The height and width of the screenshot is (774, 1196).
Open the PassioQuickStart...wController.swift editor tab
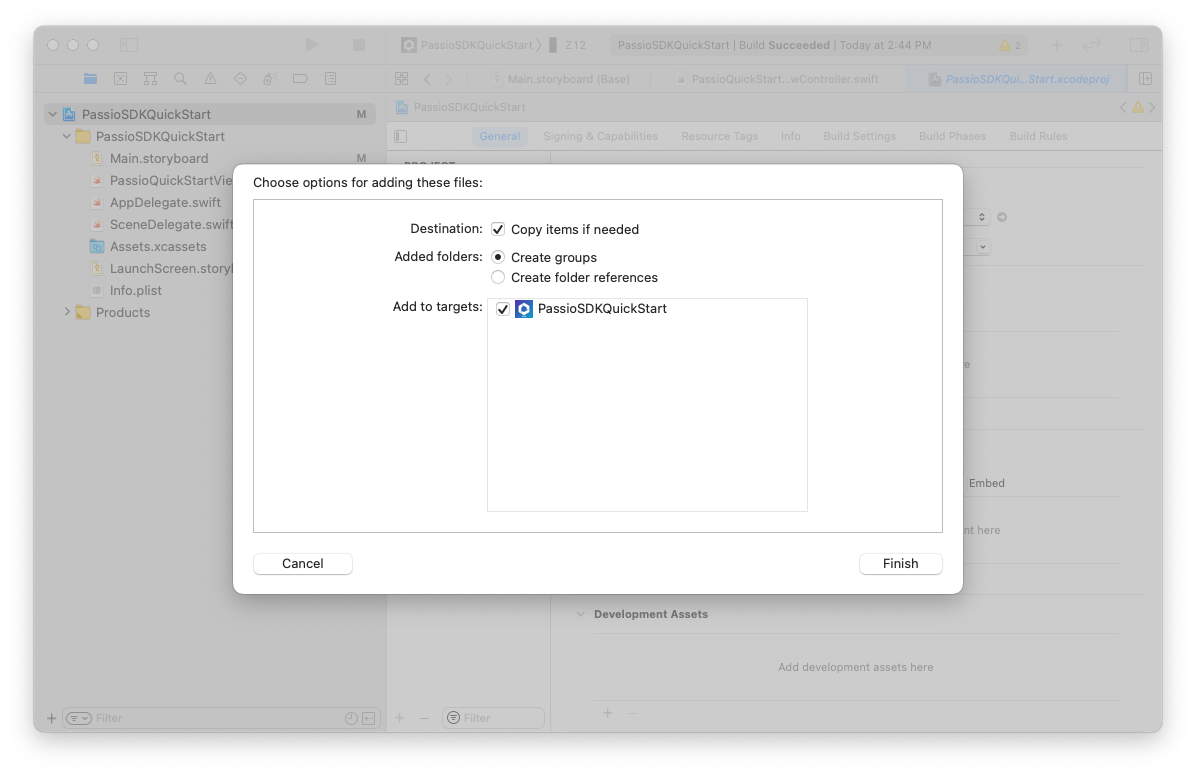click(x=777, y=79)
